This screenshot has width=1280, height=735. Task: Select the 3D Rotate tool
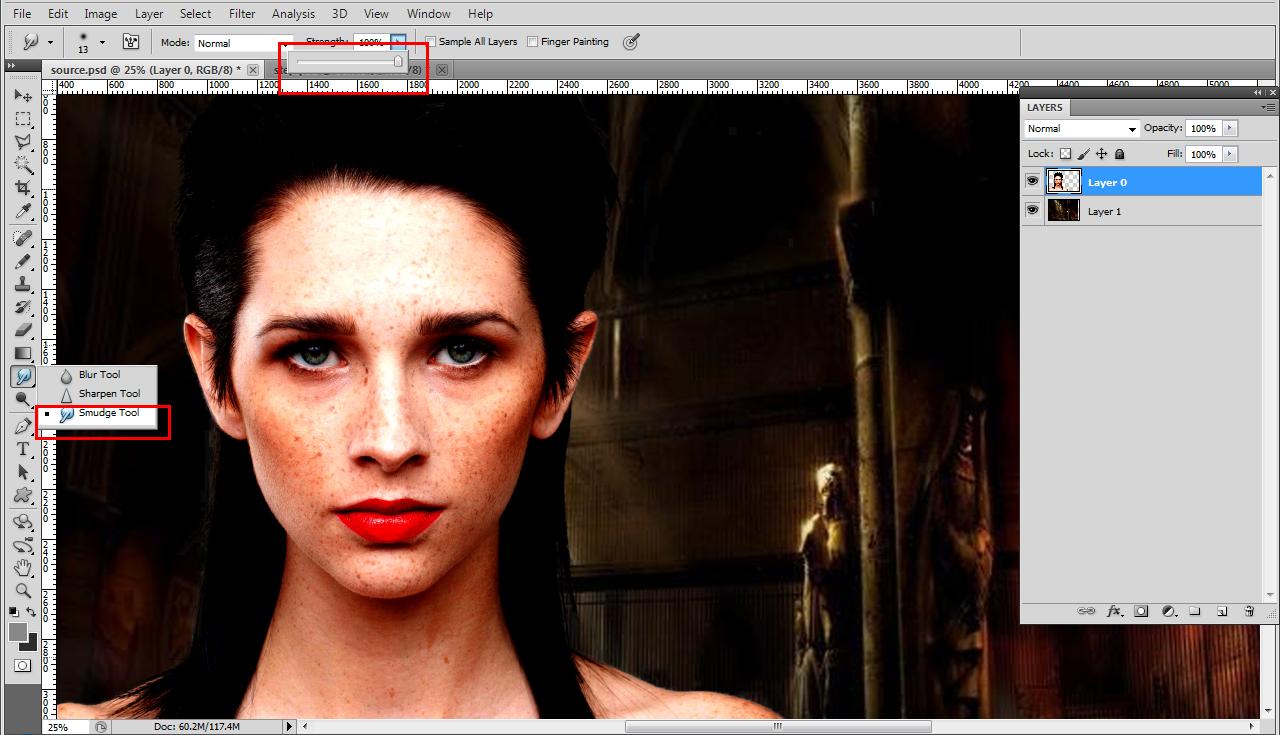pyautogui.click(x=23, y=522)
